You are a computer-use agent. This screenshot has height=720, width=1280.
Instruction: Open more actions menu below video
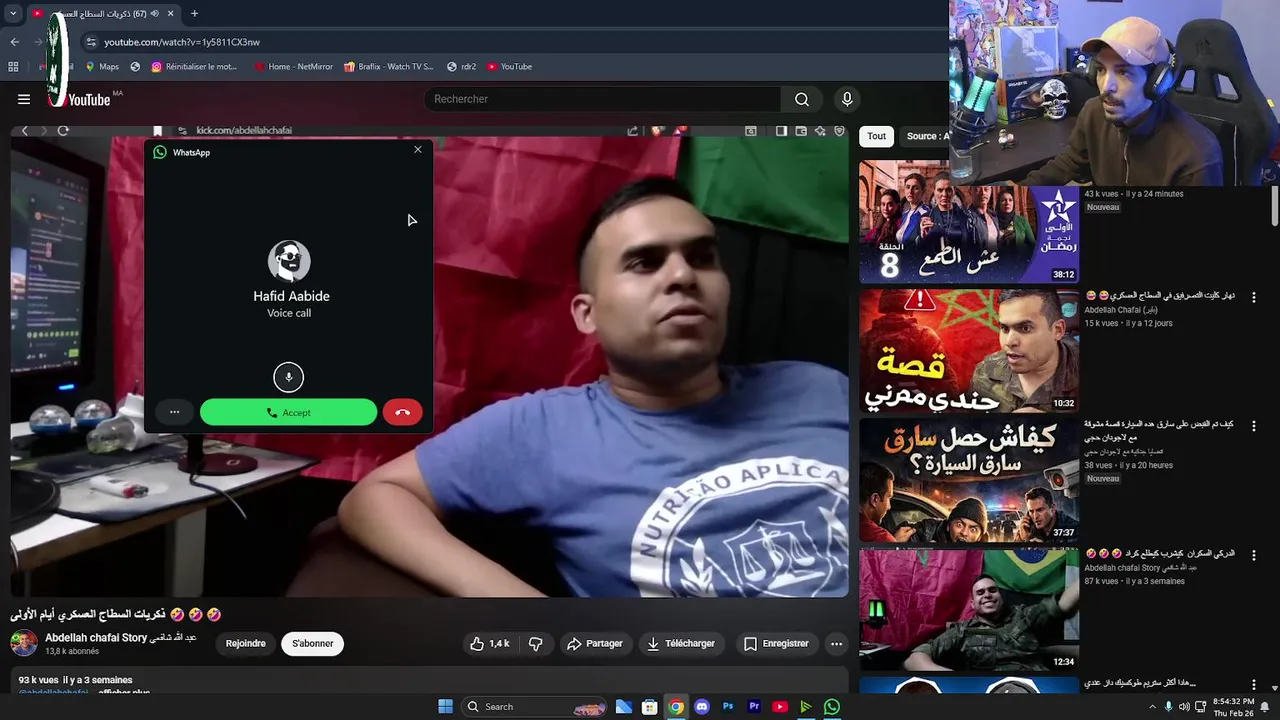coord(836,644)
